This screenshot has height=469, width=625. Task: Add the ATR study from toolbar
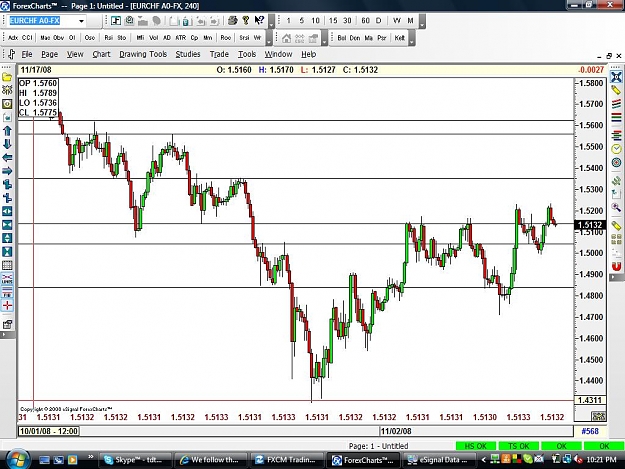tap(181, 38)
